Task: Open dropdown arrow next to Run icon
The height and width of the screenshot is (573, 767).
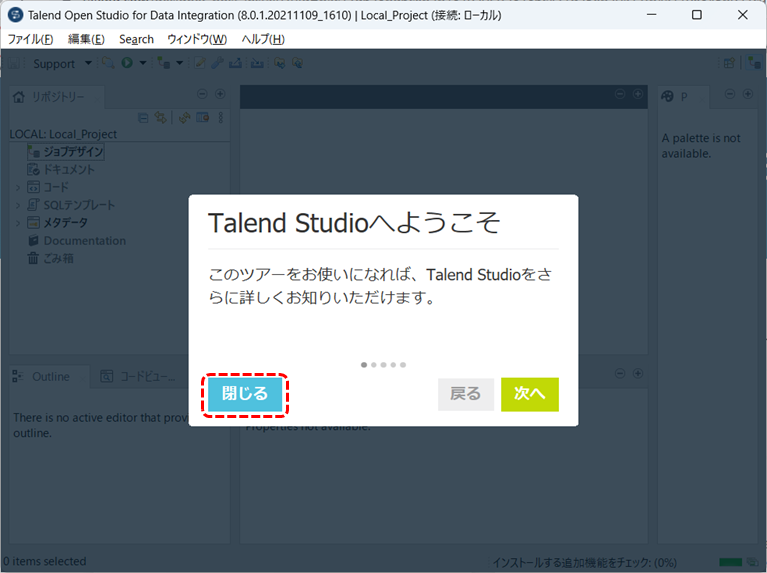Action: coord(143,63)
